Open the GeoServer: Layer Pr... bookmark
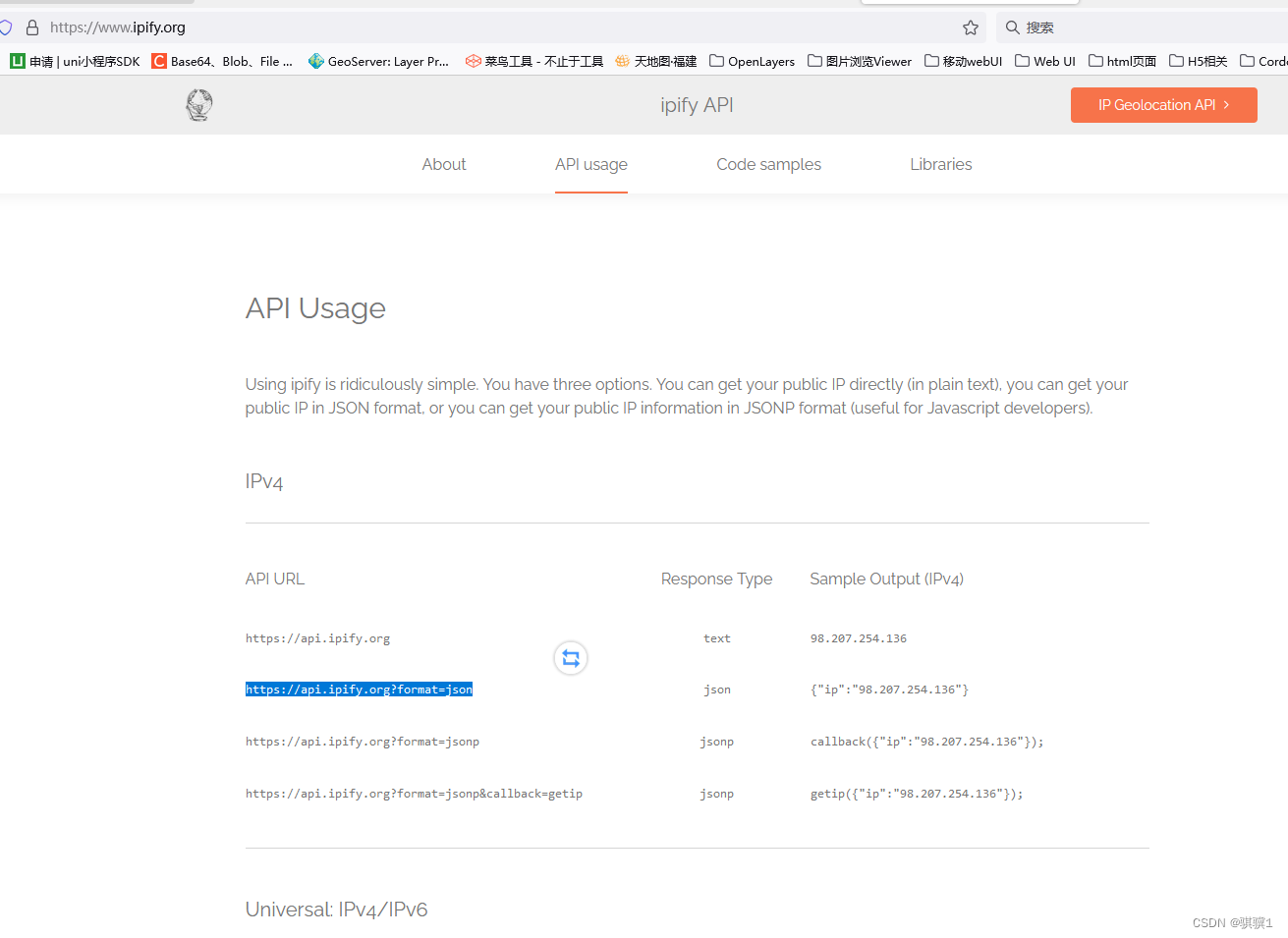1288x938 pixels. pyautogui.click(x=378, y=61)
